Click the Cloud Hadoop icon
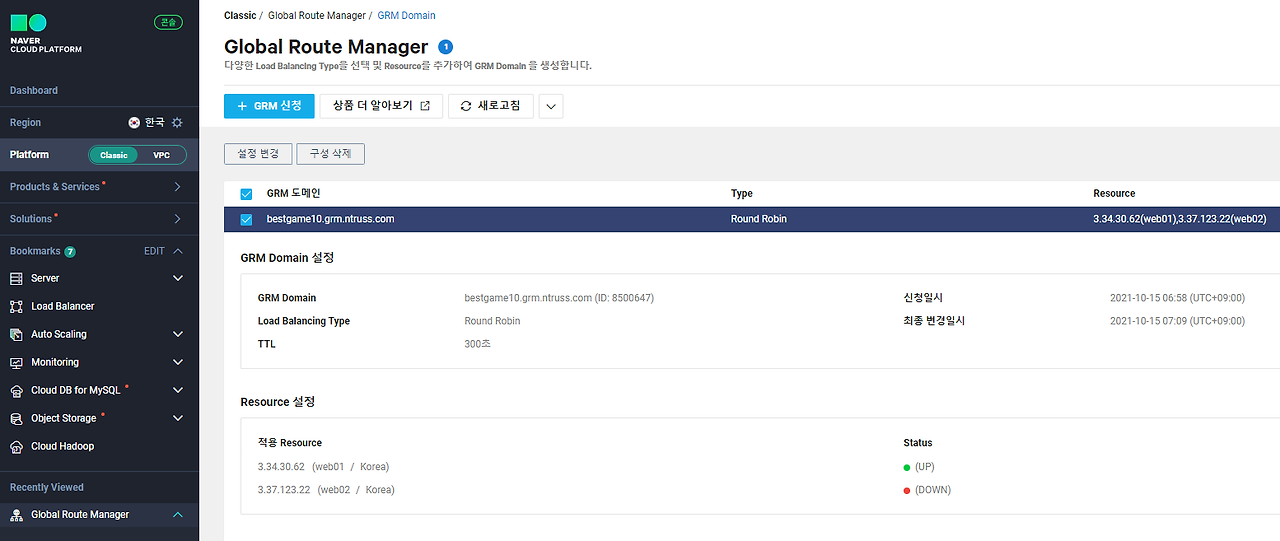 coord(16,446)
